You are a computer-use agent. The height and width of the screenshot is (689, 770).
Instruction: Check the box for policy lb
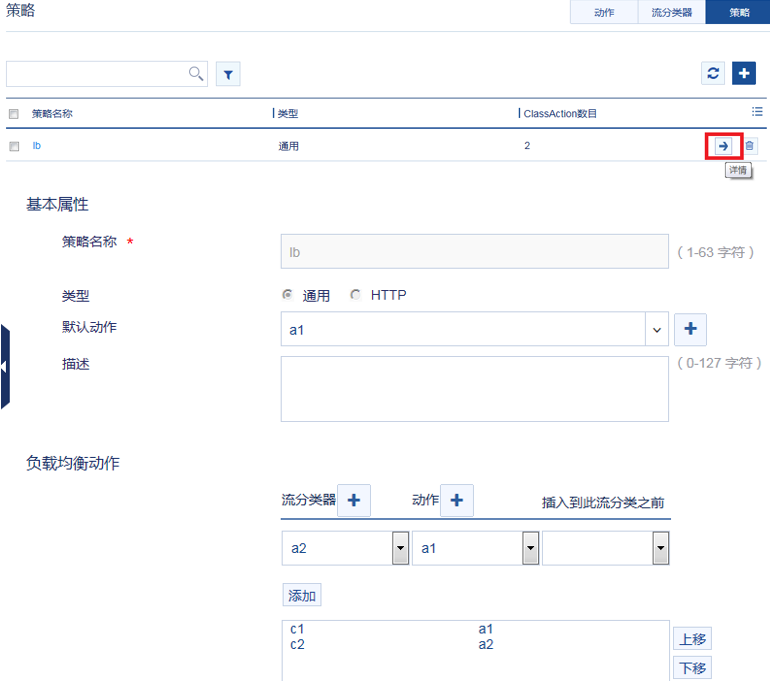[x=14, y=146]
